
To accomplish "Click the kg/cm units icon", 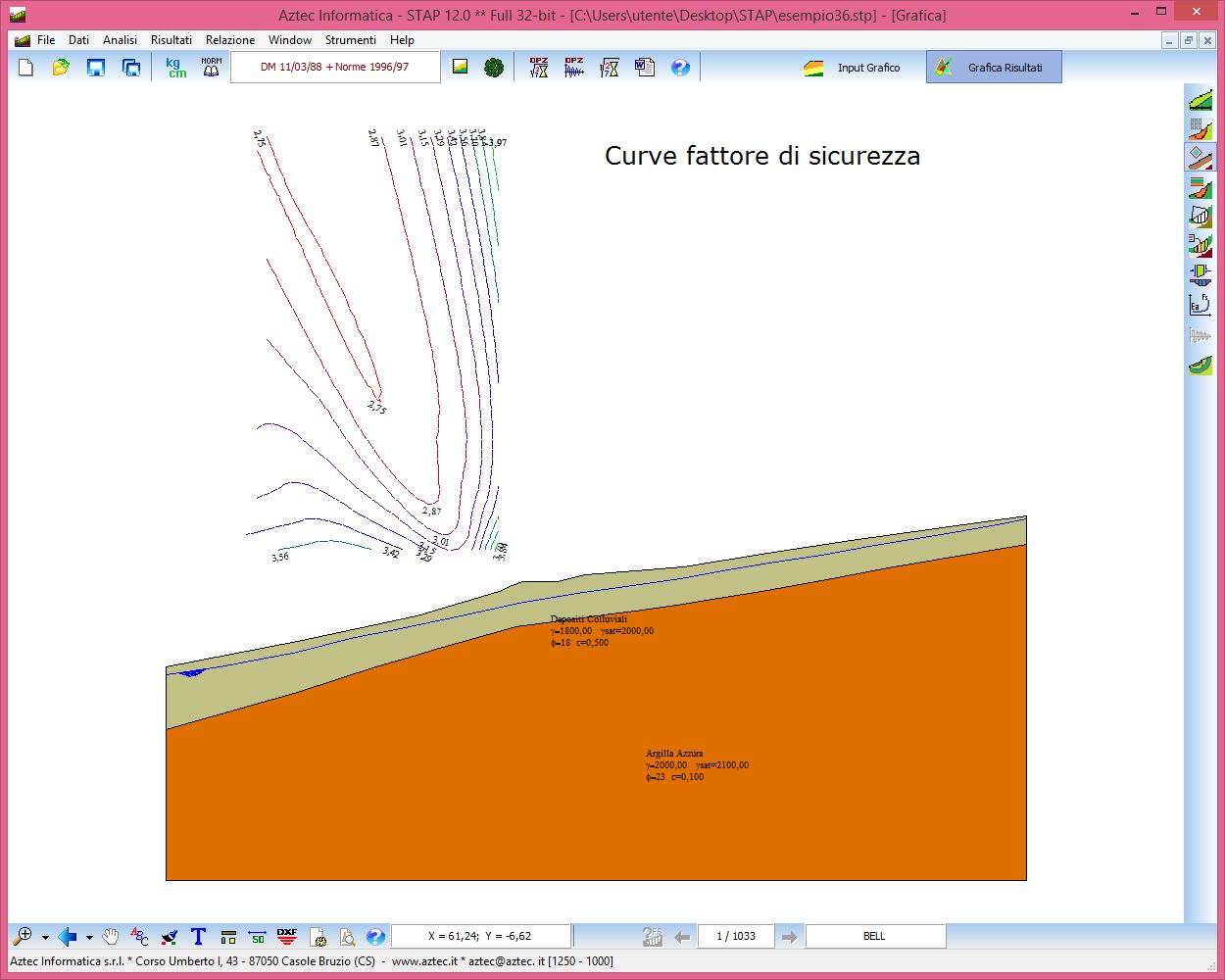I will [175, 68].
